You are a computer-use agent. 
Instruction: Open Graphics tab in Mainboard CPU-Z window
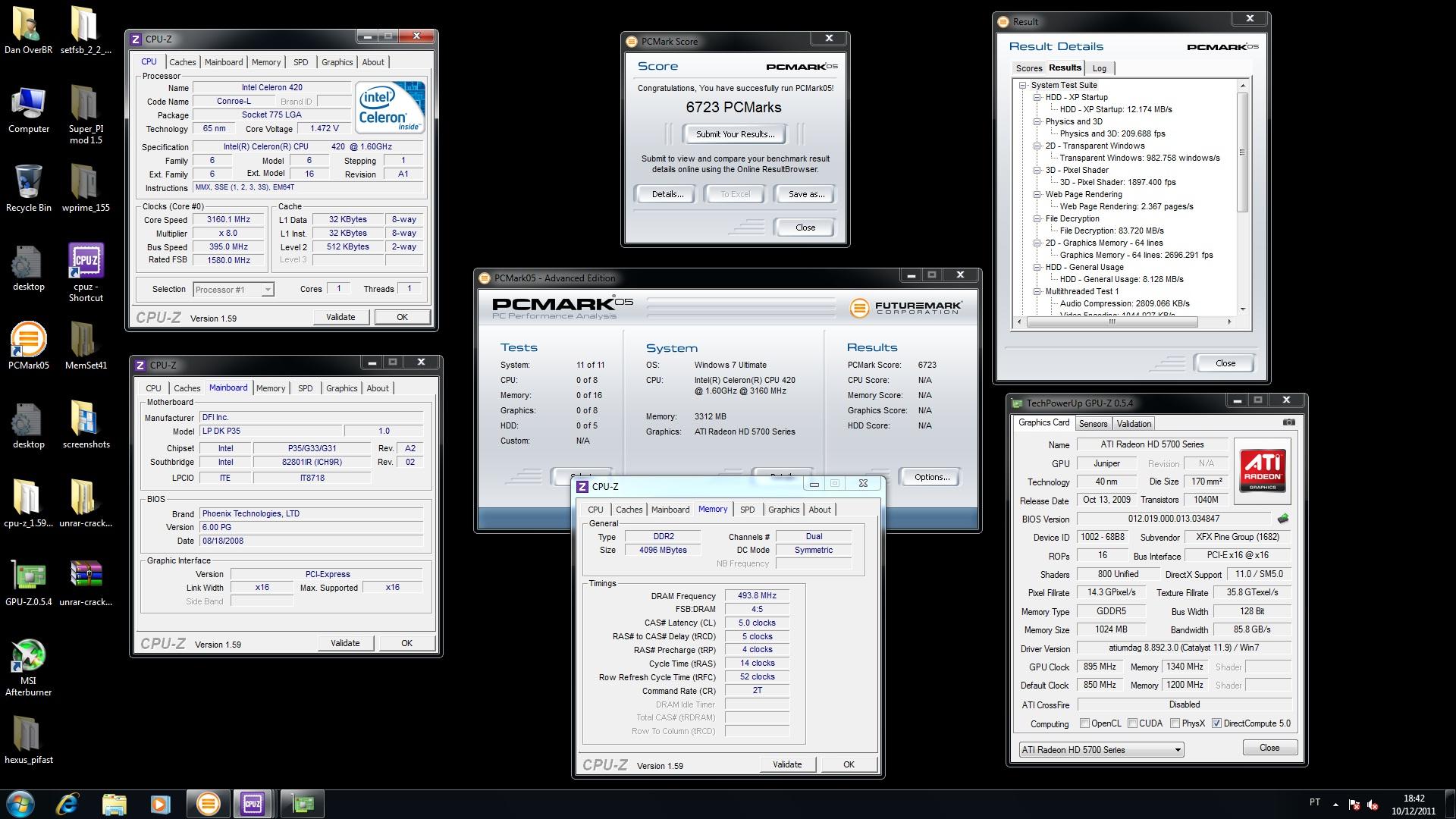(x=341, y=388)
